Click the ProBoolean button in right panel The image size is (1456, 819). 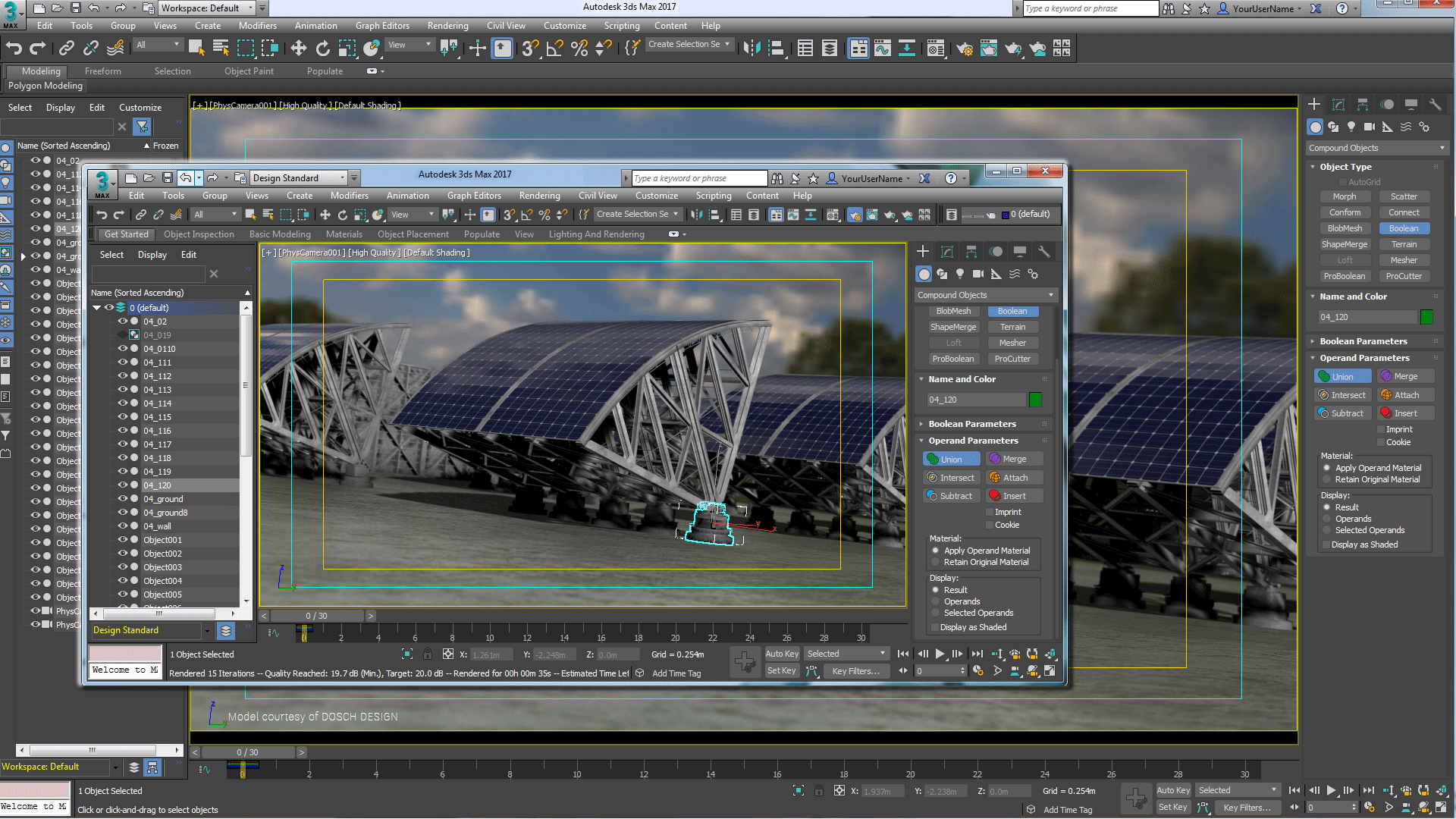pos(1344,276)
